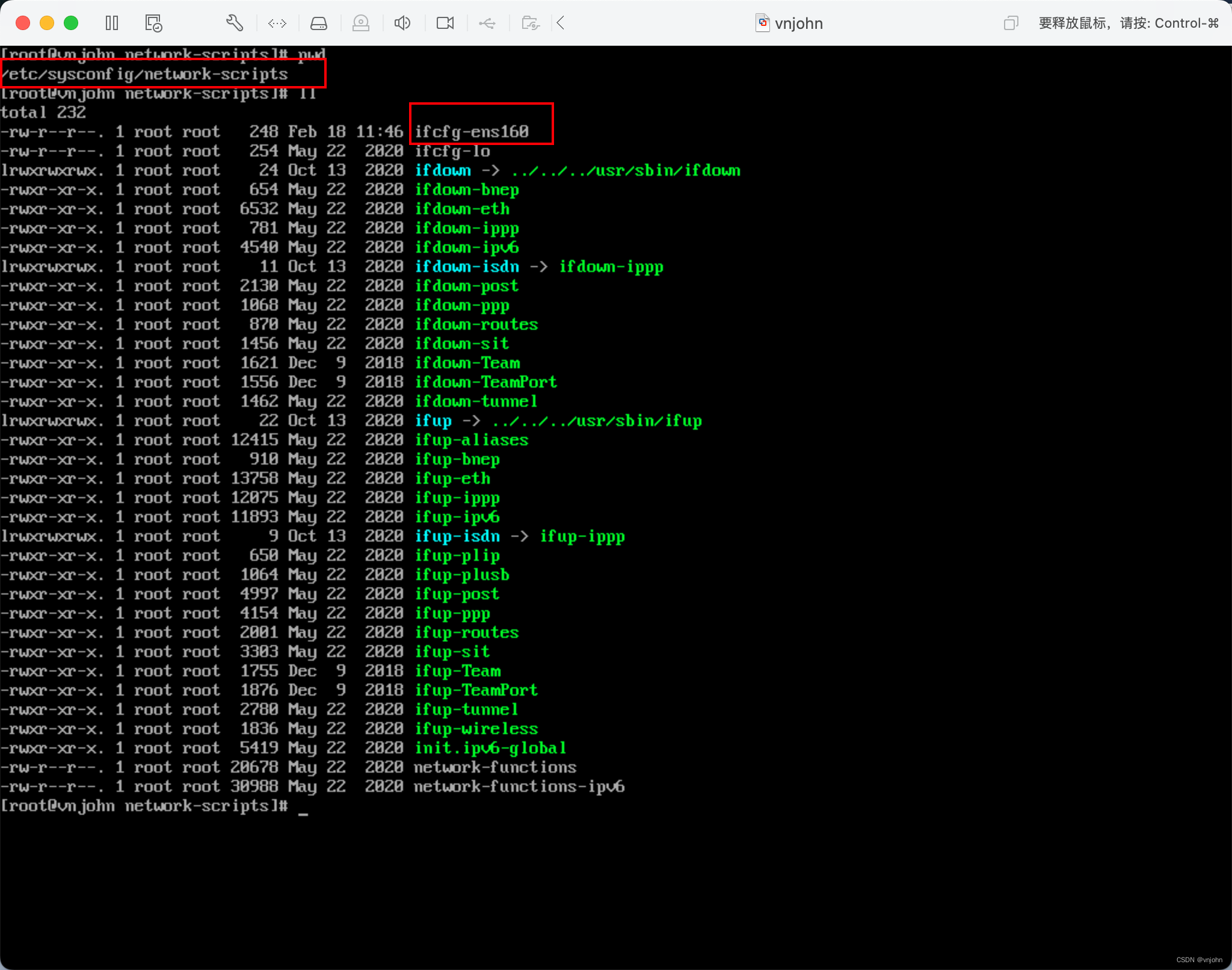Click the ifup-tunnel entry
Image resolution: width=1232 pixels, height=970 pixels.
click(x=467, y=709)
